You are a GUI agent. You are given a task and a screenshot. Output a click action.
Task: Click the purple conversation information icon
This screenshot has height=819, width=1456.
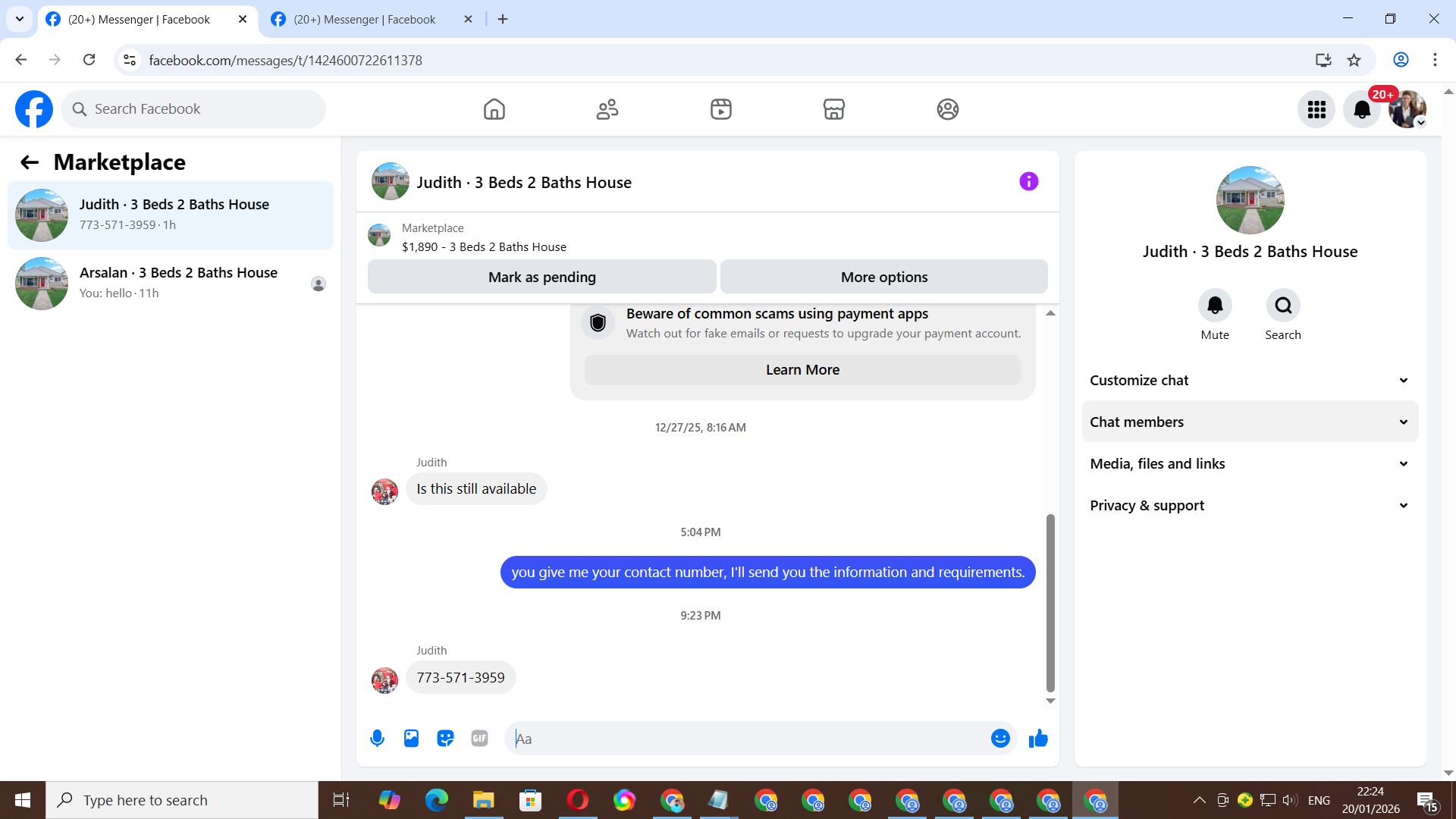1028,181
